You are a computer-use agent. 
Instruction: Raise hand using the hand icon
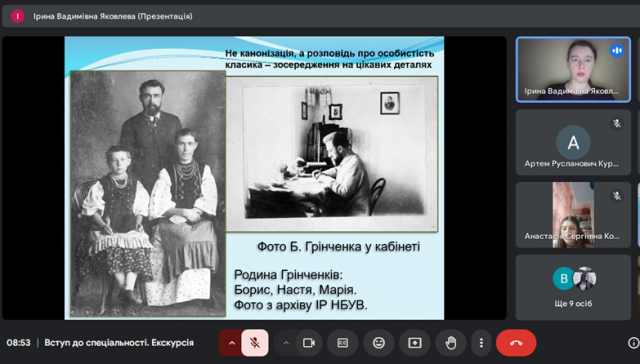(x=451, y=343)
